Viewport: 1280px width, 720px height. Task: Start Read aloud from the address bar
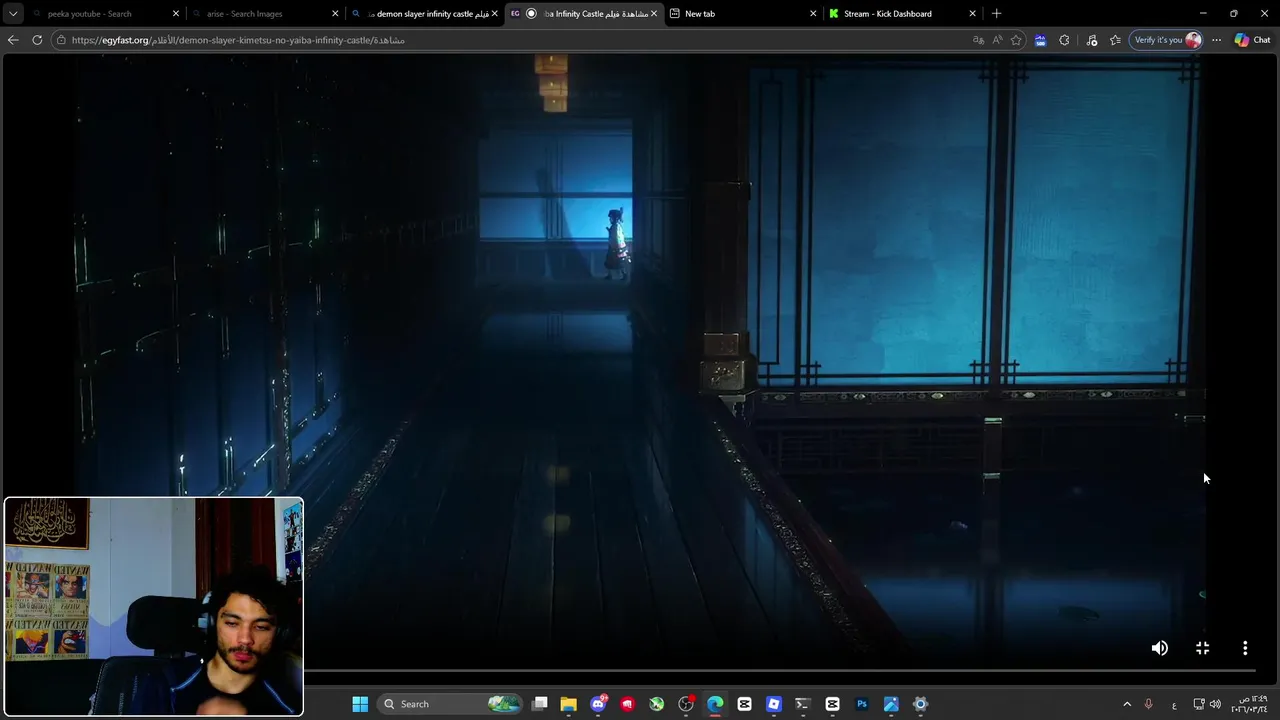tap(997, 40)
